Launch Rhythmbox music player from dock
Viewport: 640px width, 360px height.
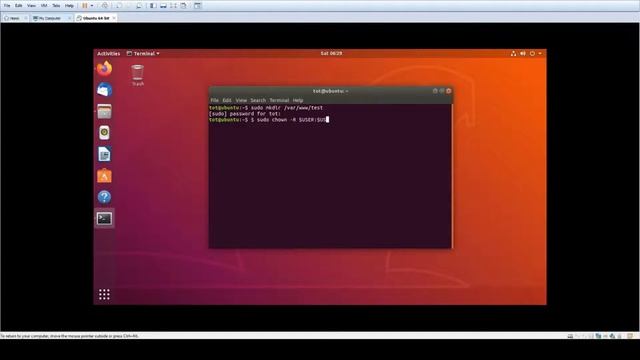[104, 133]
